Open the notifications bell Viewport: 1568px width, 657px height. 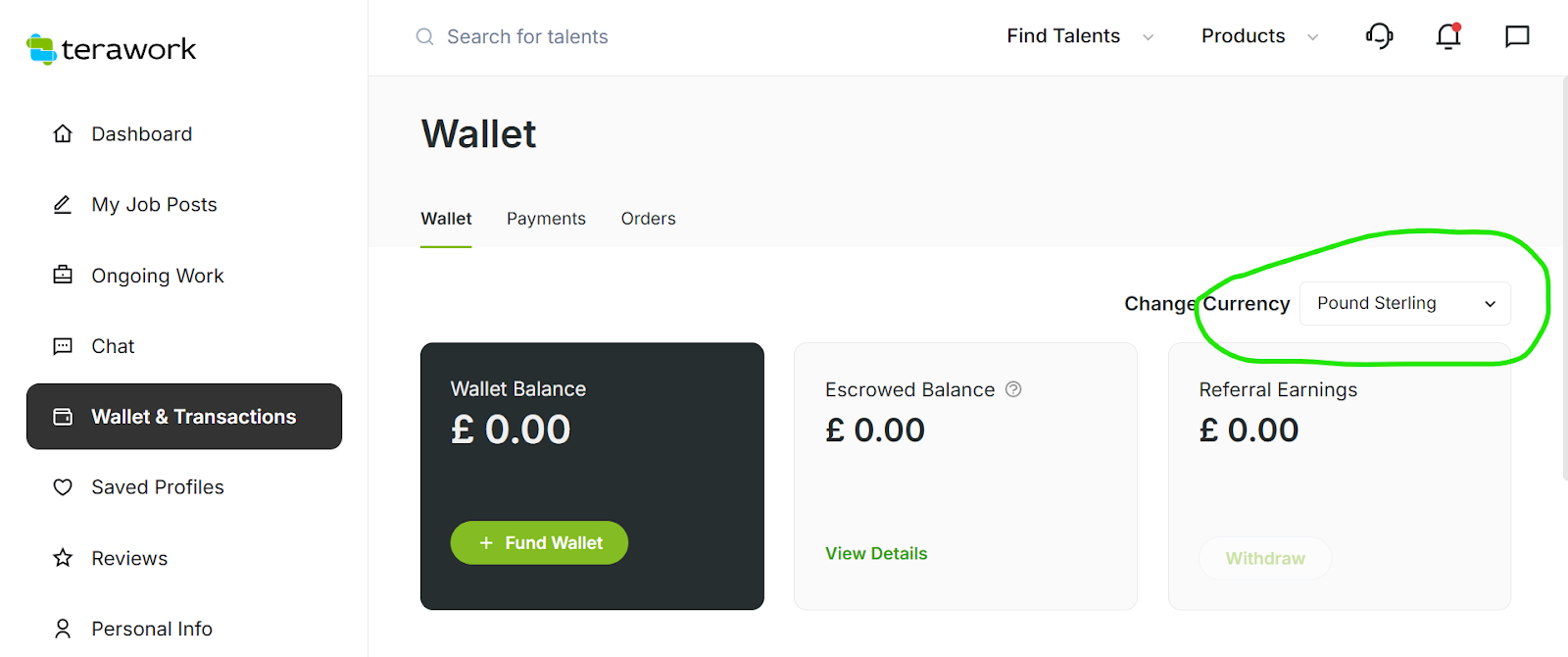pos(1448,36)
